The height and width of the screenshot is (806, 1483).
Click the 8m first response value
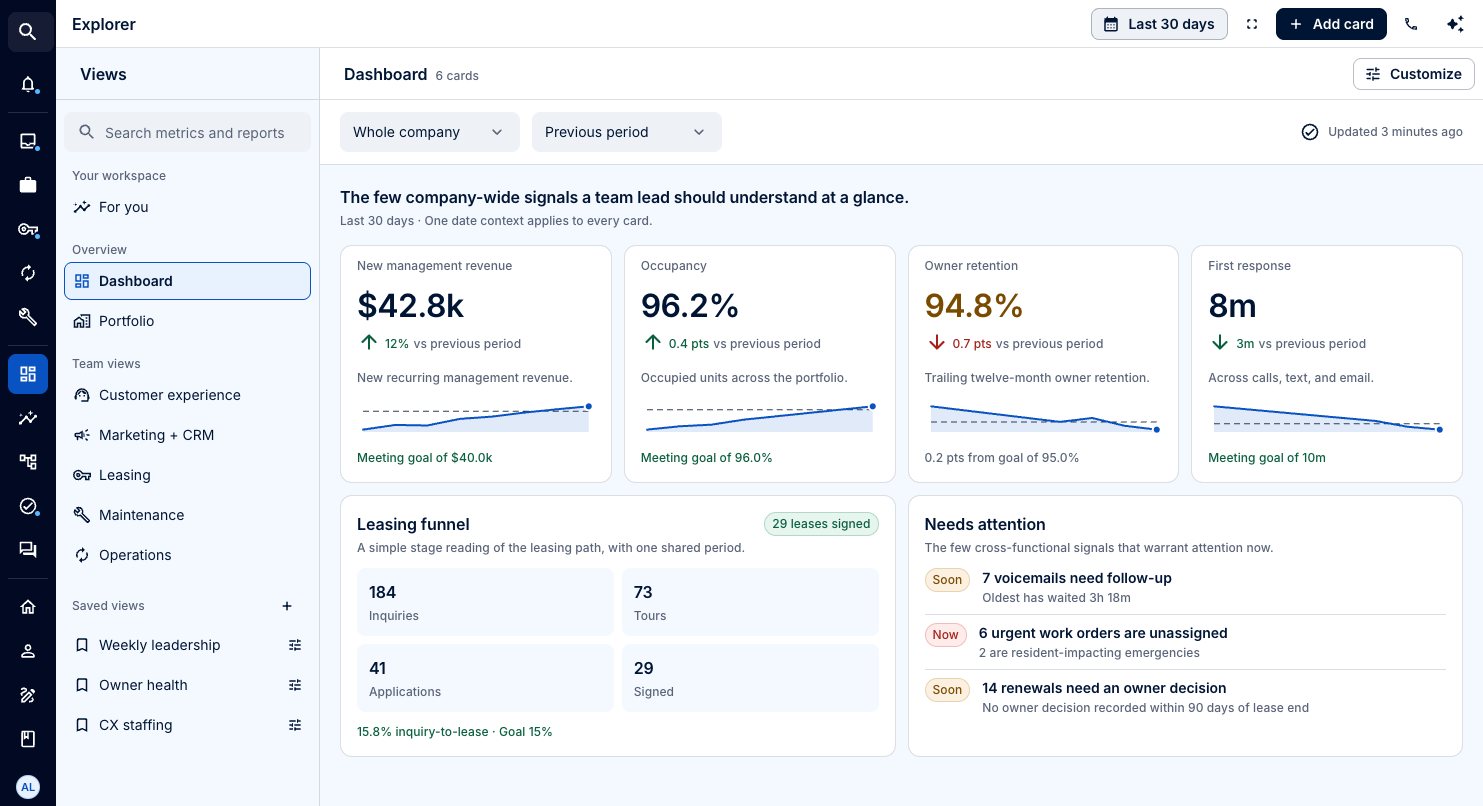(1232, 305)
